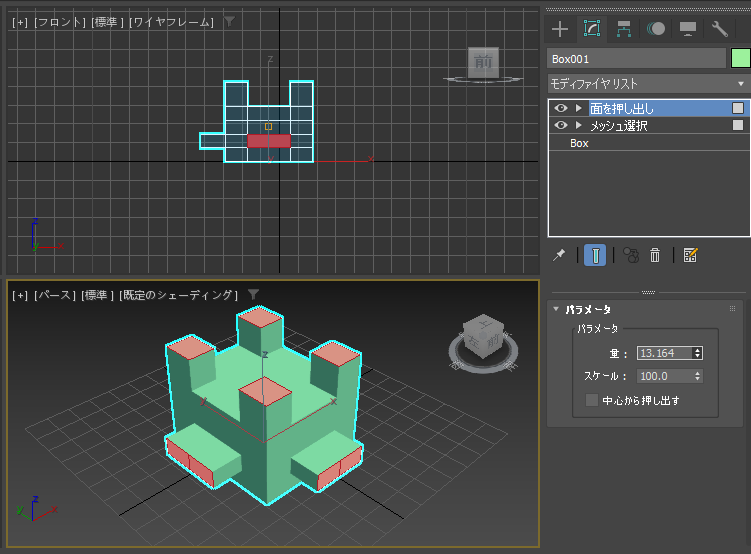Screen dimensions: 751x554
Task: Click the square icon beside メッシュ選択
Action: point(738,125)
